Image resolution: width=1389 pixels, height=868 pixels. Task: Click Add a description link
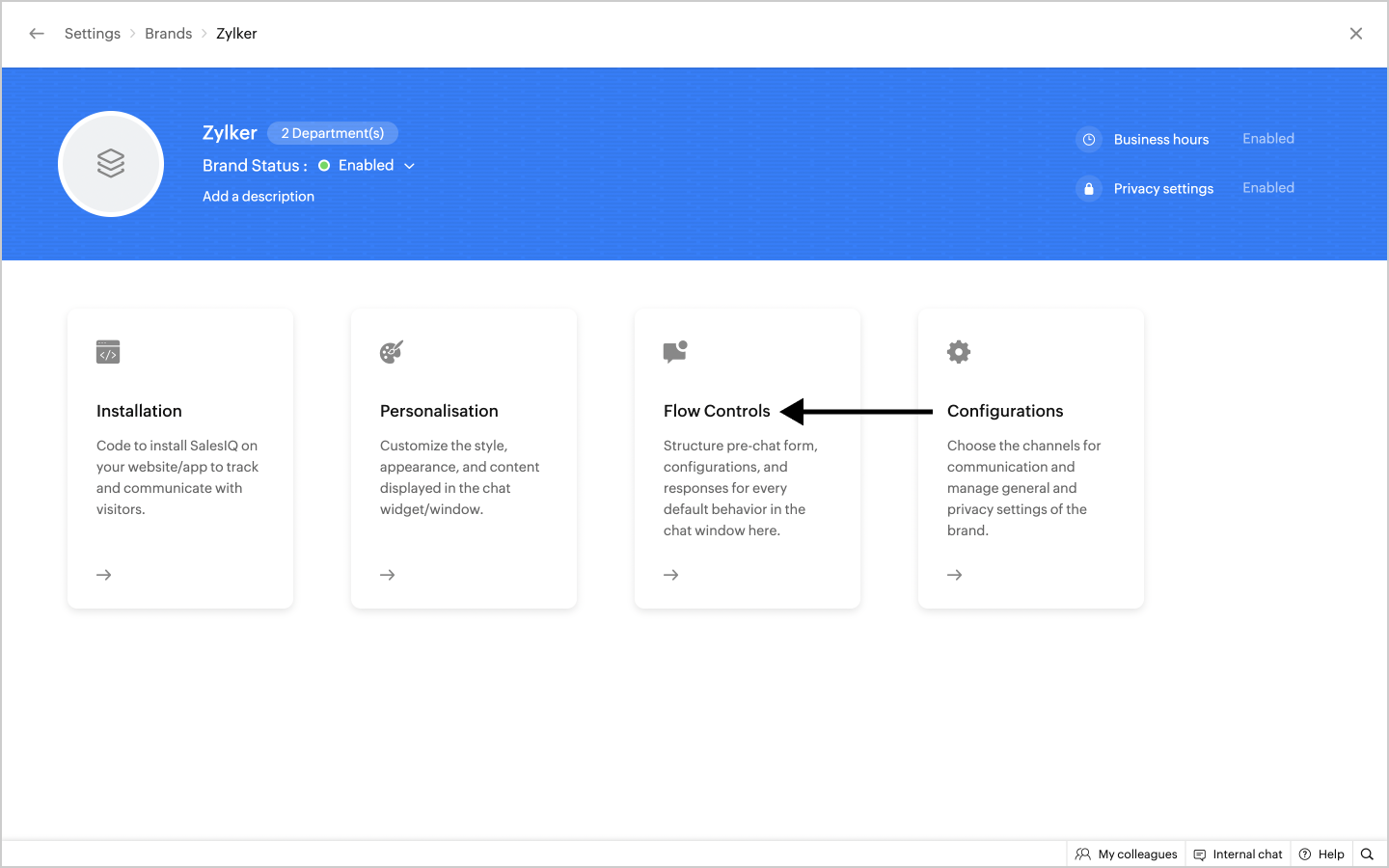coord(259,196)
